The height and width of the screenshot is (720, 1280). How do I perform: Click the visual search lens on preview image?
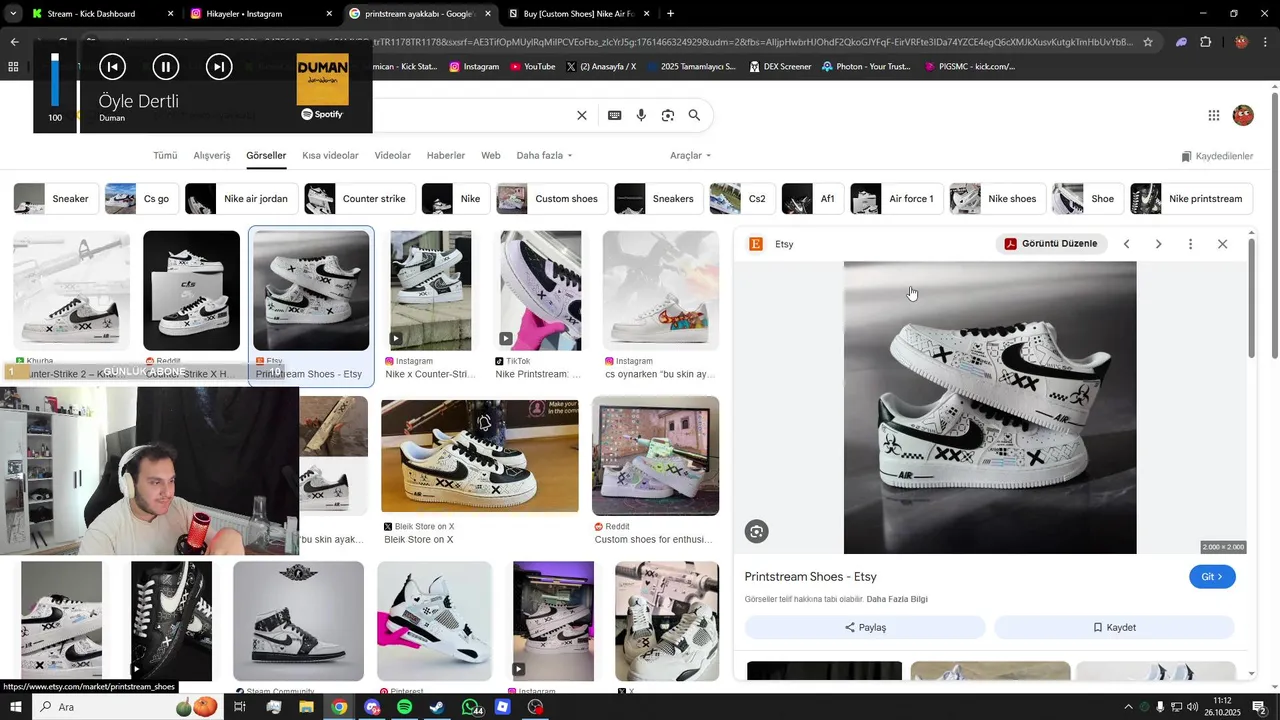point(757,532)
